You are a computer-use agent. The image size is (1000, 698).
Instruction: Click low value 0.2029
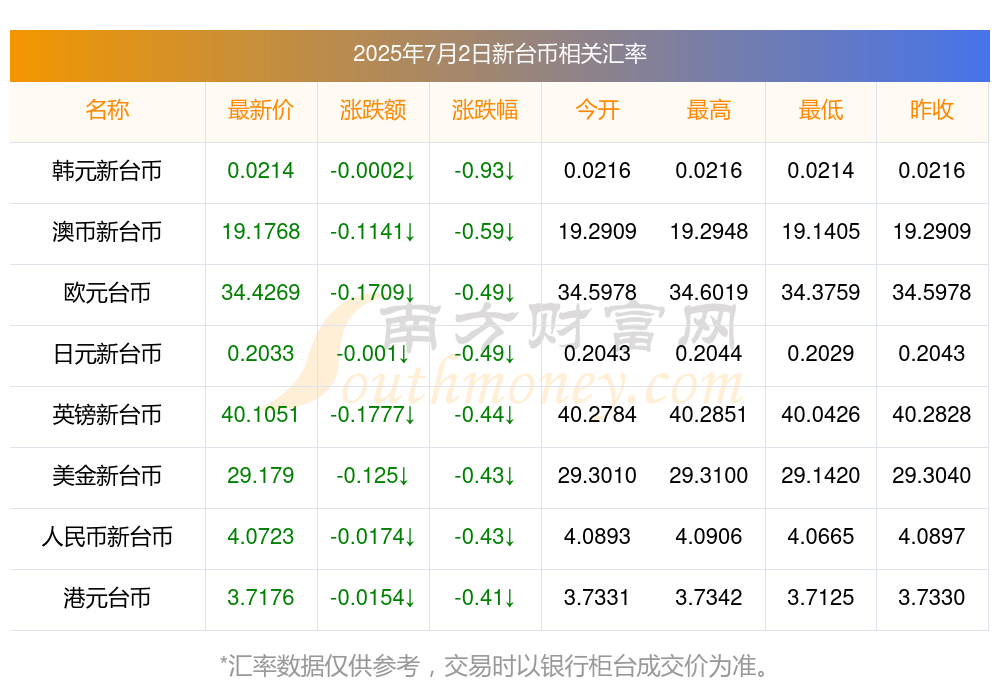[821, 353]
